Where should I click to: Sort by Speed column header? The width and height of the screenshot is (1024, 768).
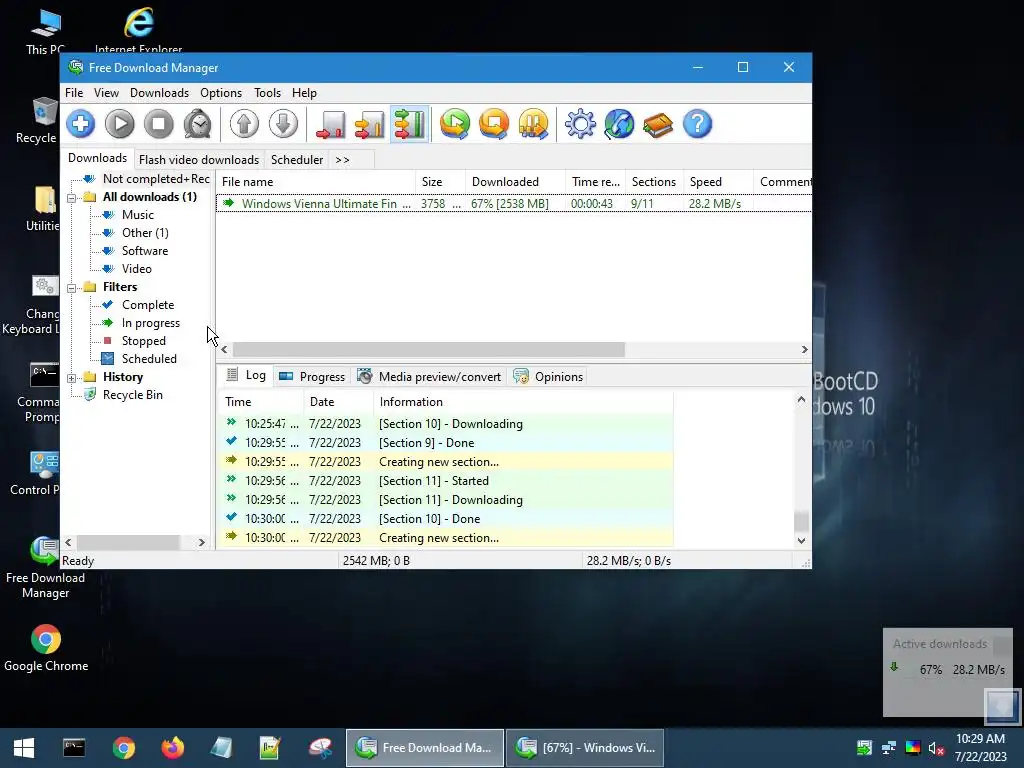[718, 182]
